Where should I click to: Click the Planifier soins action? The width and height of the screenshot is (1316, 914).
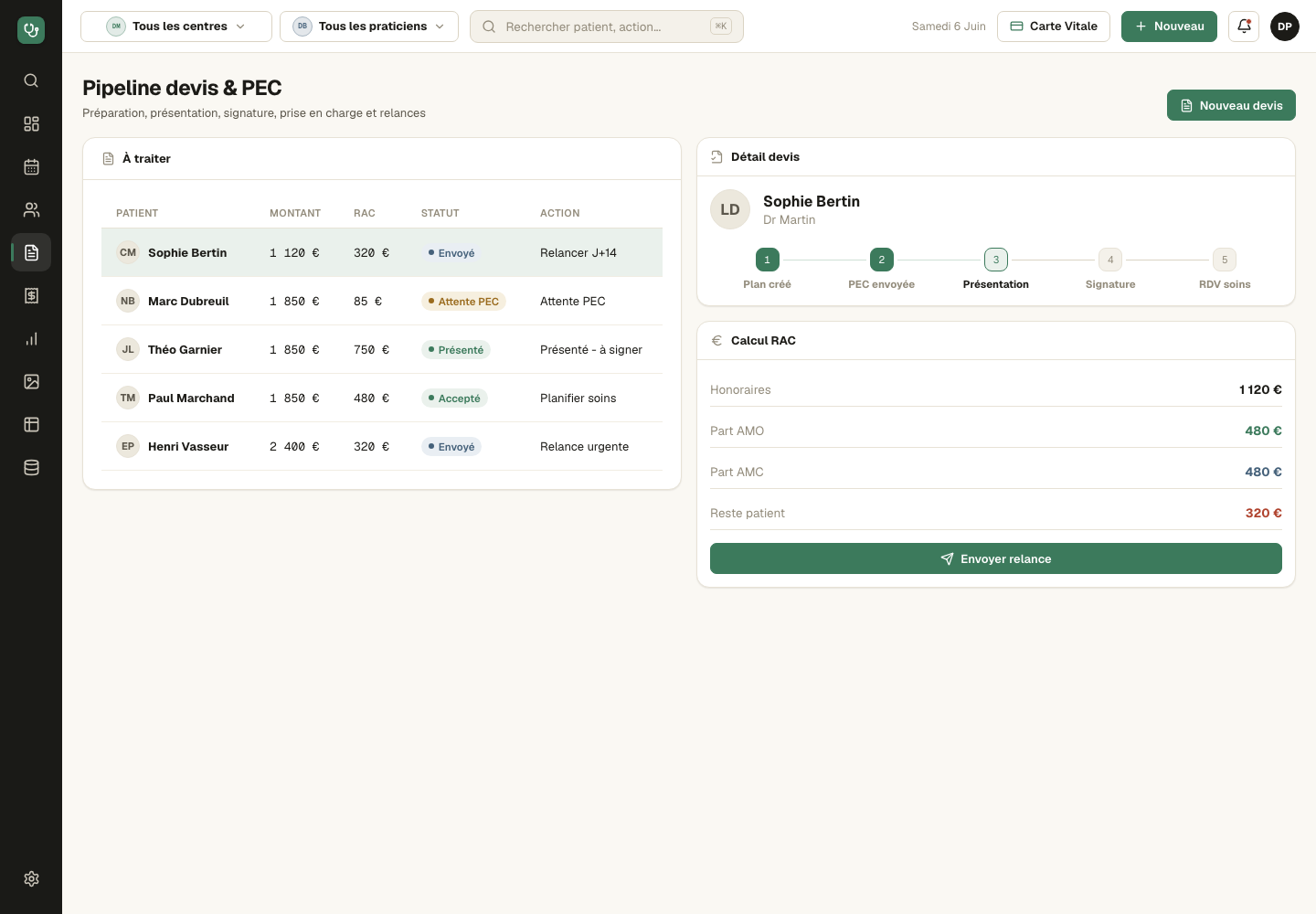[578, 399]
